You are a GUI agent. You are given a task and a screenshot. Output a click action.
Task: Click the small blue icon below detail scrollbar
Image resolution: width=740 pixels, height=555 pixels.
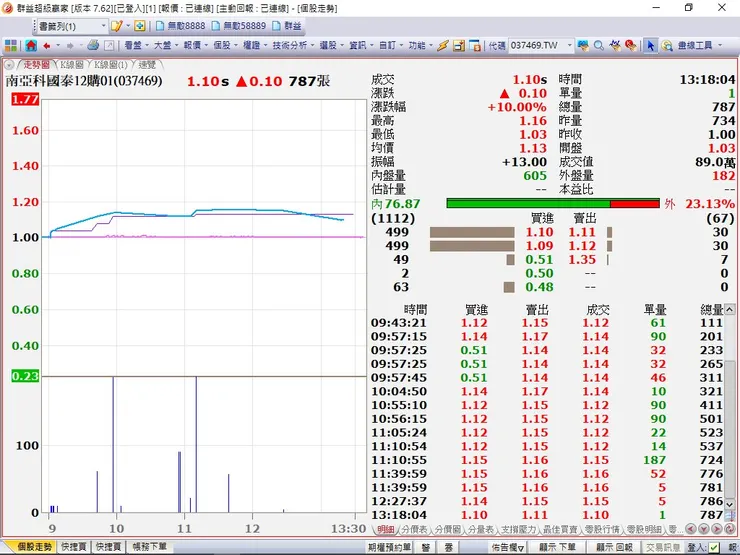tap(730, 515)
